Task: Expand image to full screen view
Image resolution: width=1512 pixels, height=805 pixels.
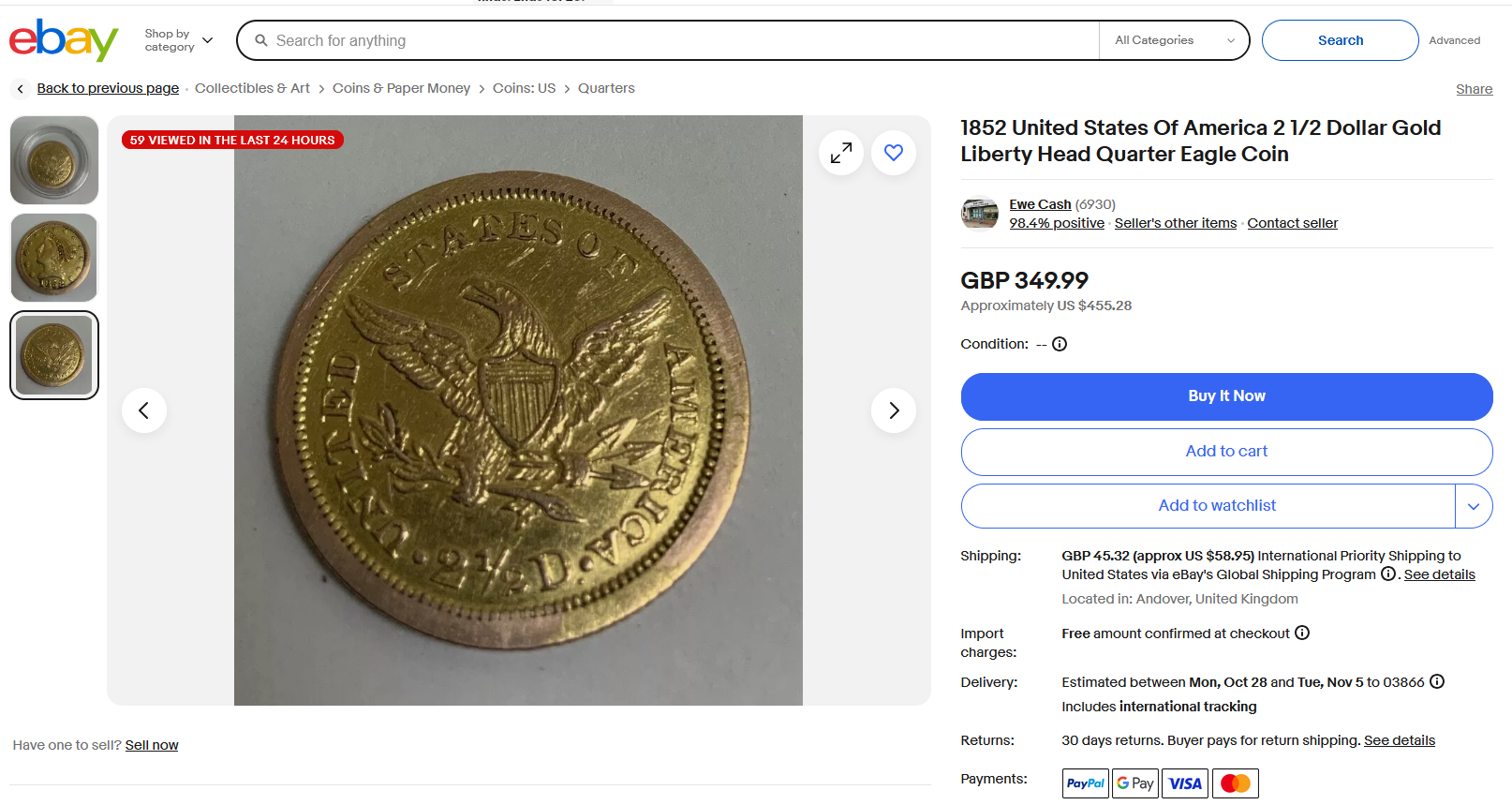Action: pos(841,153)
